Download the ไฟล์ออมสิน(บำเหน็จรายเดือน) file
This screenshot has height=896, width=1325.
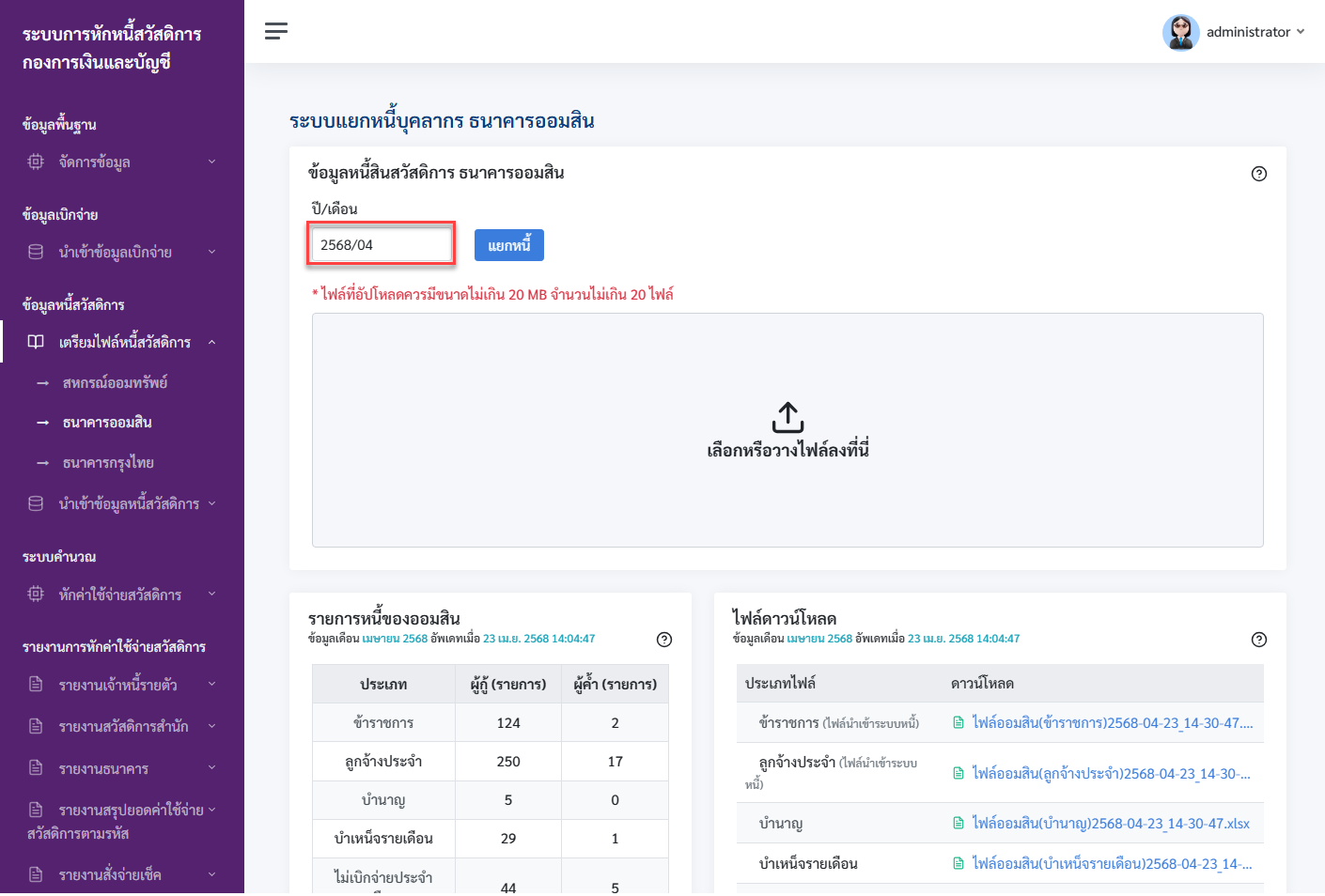1113,863
